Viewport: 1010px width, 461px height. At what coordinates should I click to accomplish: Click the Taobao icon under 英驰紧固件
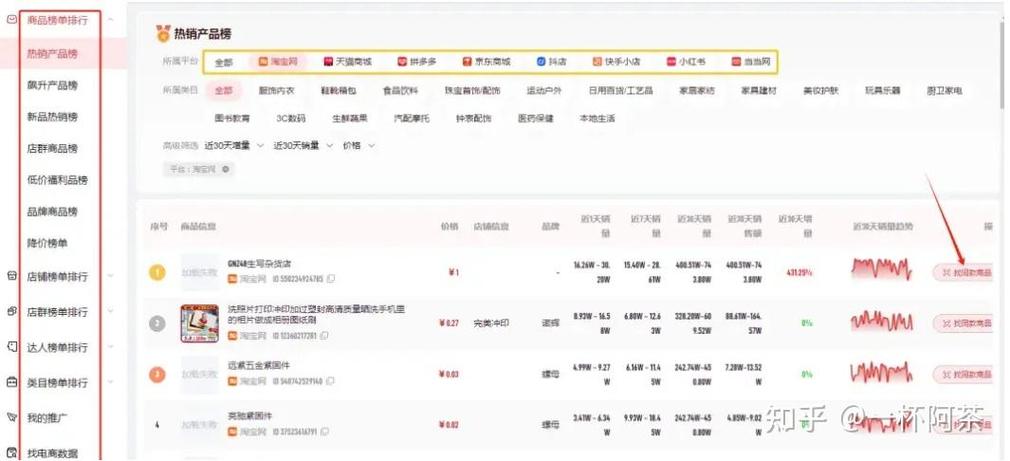tap(233, 431)
